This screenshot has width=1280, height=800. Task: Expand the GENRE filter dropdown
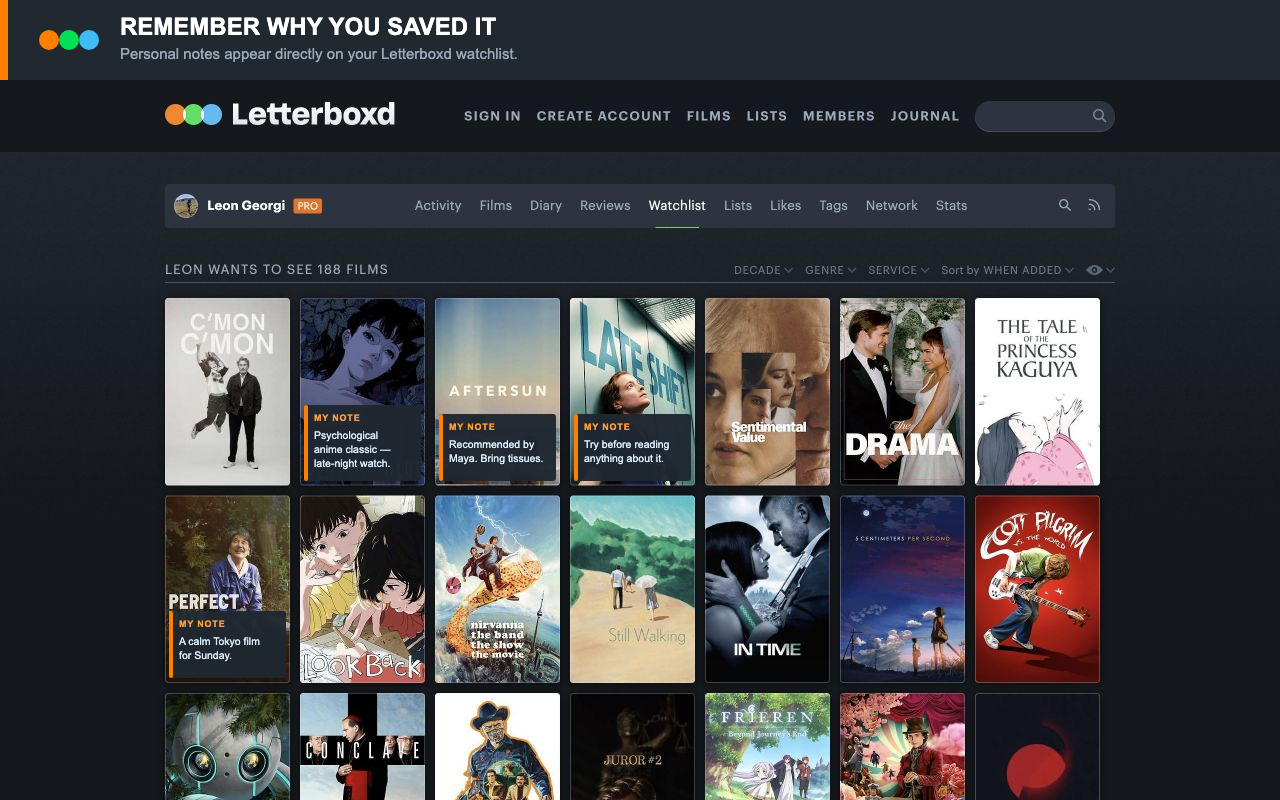[831, 270]
